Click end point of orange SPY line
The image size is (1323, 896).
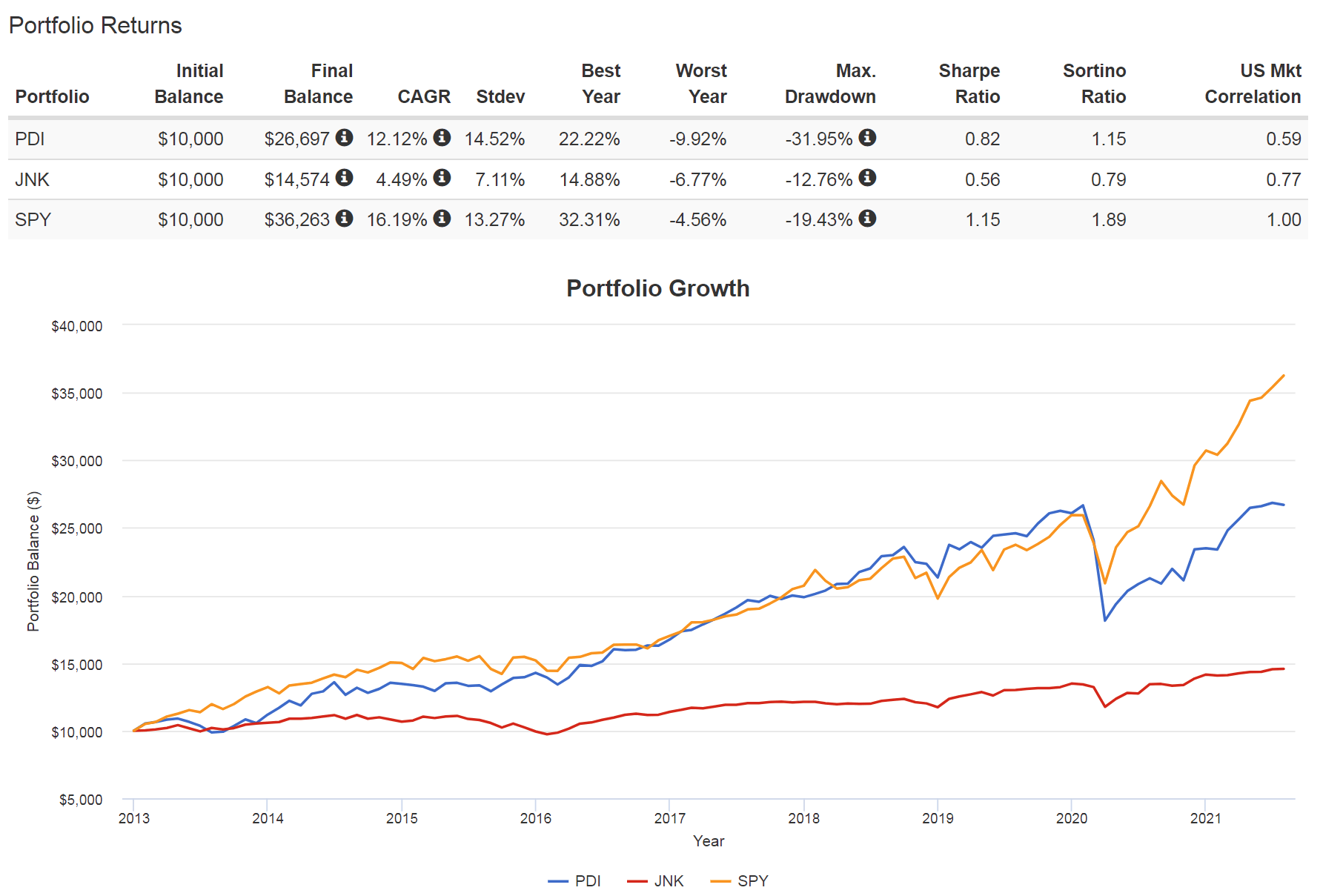[x=1284, y=376]
